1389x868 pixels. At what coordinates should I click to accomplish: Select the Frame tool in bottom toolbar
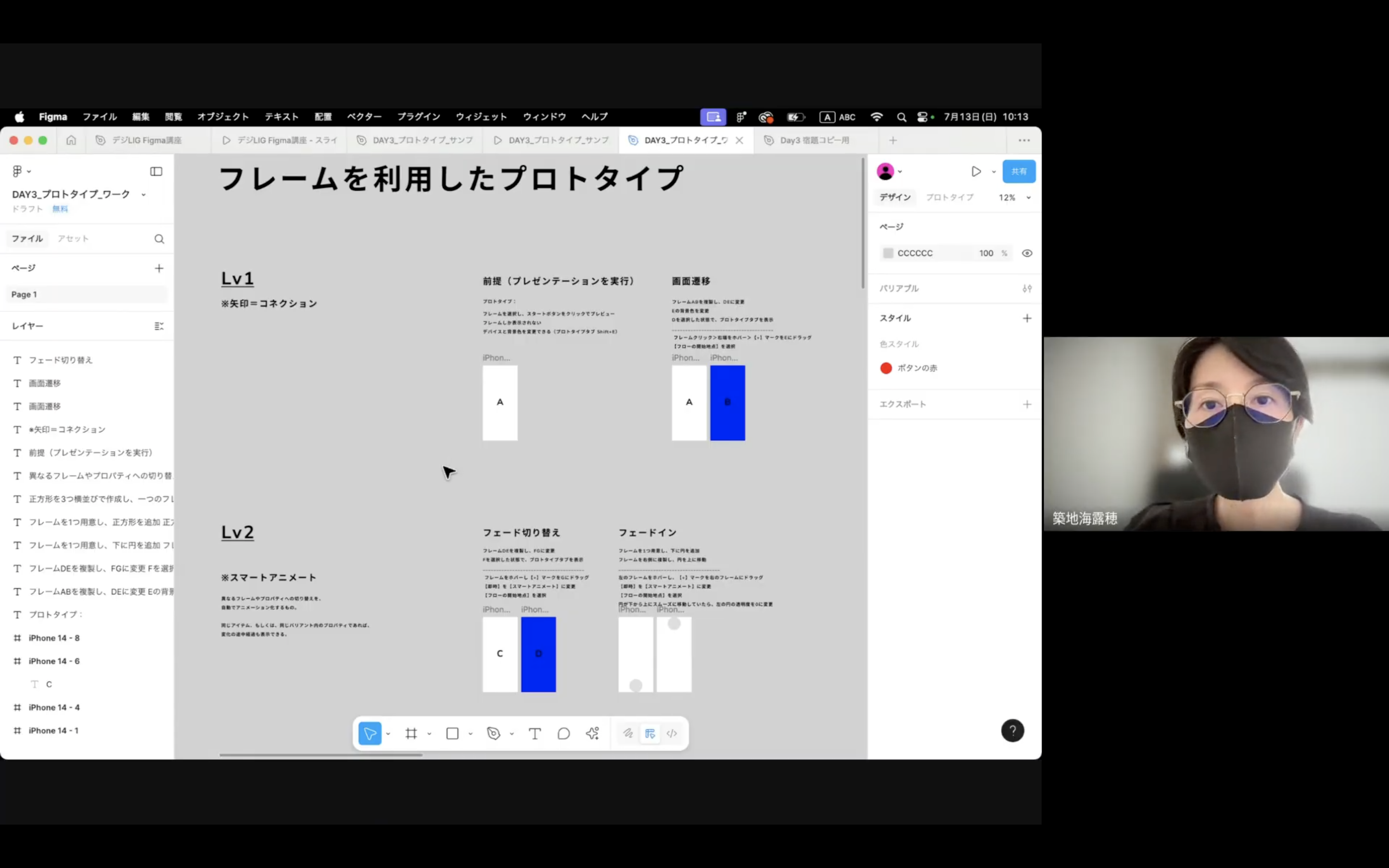(411, 733)
